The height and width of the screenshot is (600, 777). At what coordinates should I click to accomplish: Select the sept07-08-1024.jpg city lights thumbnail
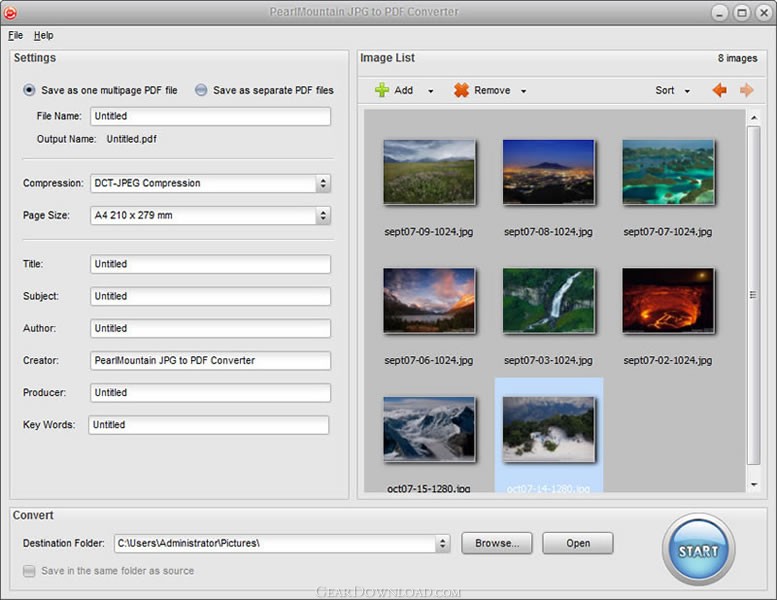[x=548, y=172]
